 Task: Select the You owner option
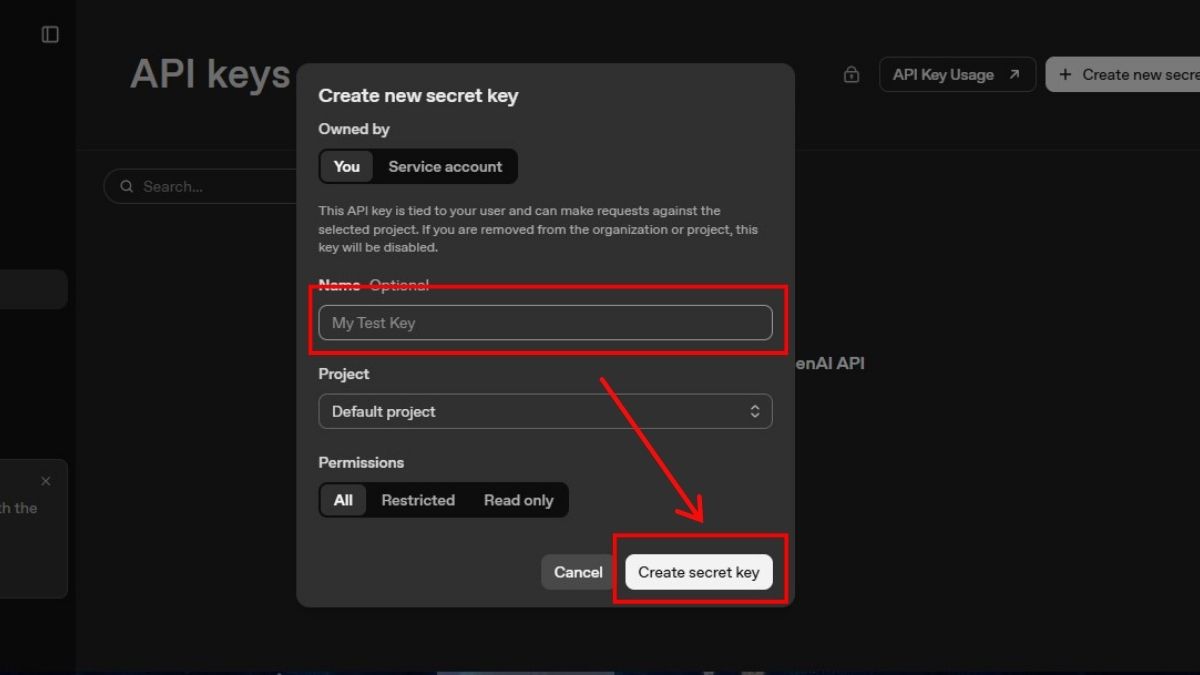tap(347, 167)
